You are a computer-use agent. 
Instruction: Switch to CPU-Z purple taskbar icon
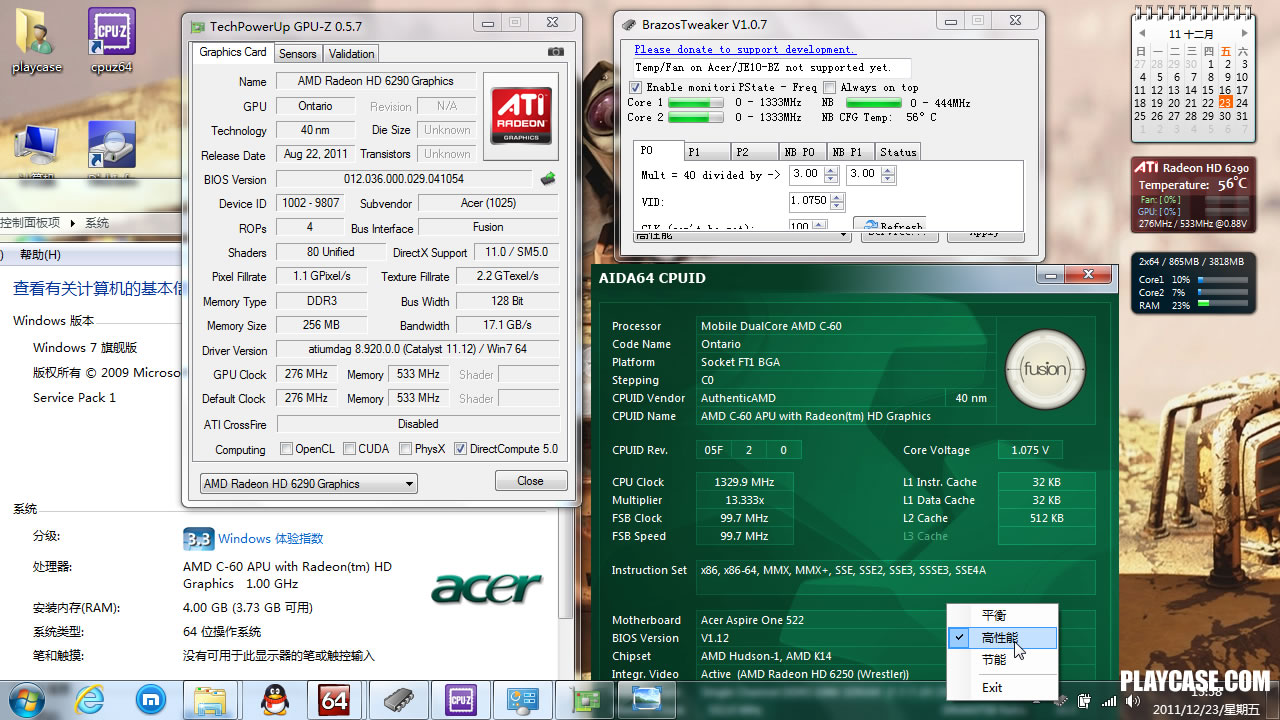(460, 699)
